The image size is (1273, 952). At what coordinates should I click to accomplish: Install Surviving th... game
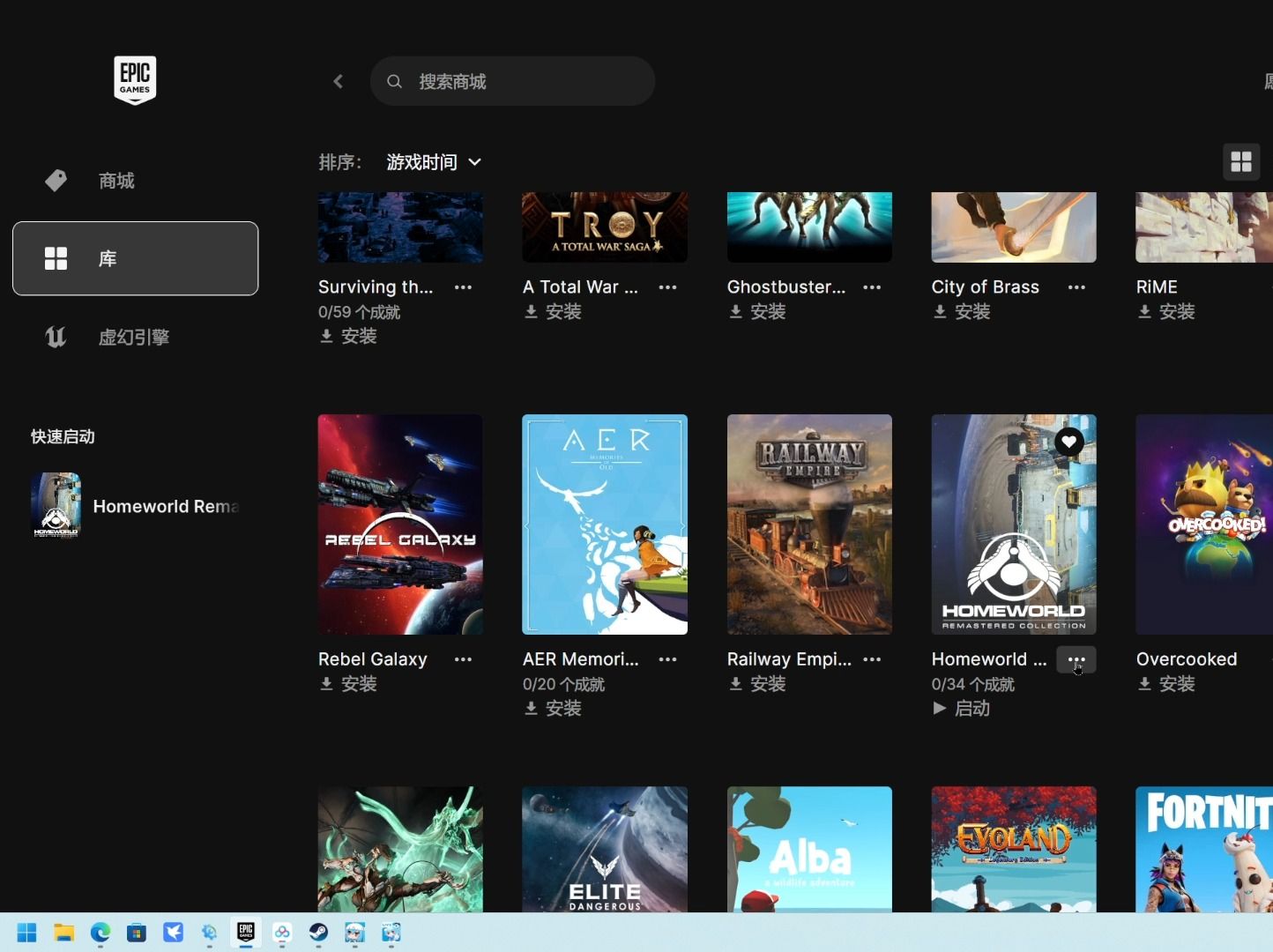coord(348,336)
